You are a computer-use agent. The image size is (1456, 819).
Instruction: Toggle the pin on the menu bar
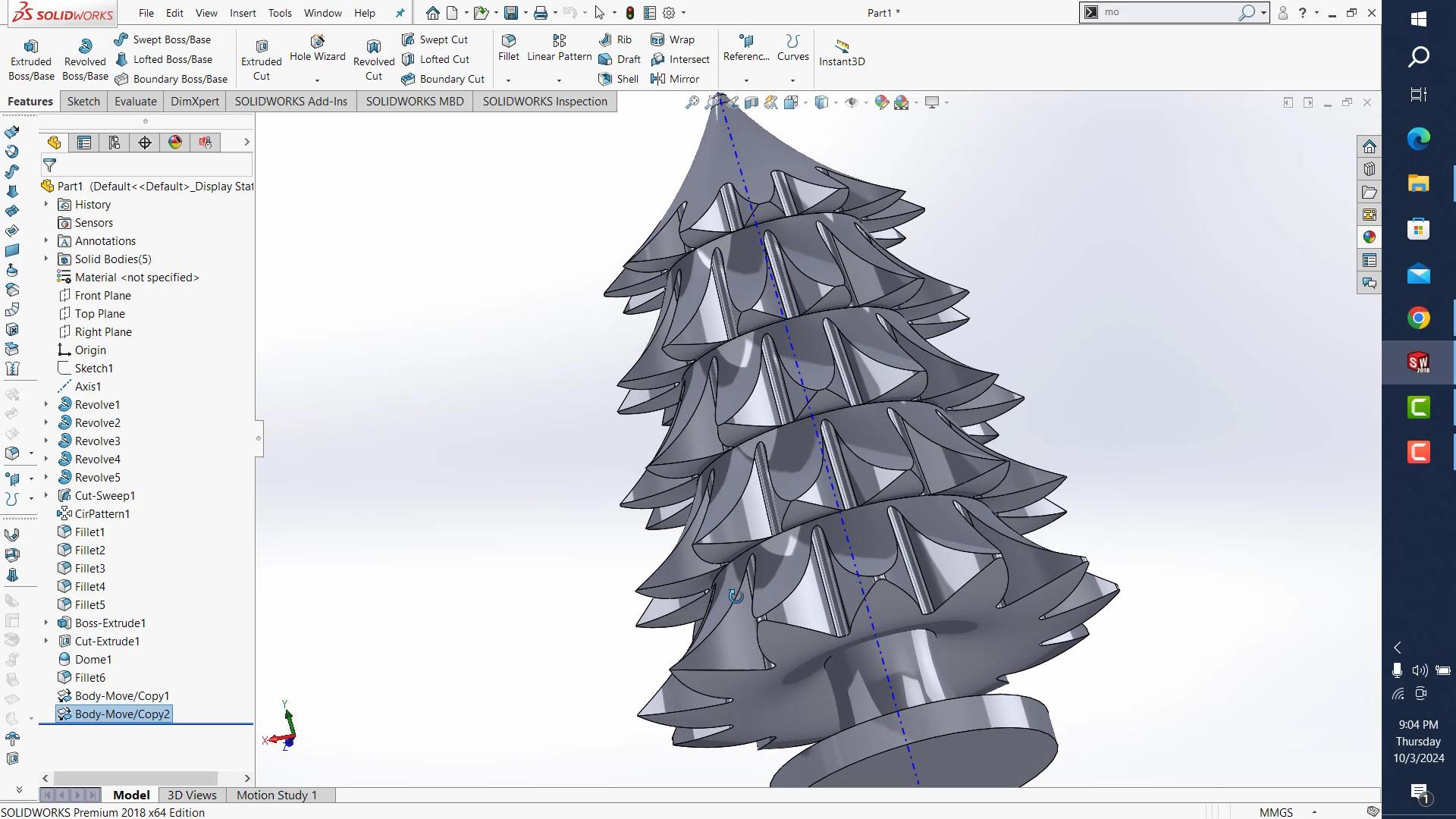(400, 13)
